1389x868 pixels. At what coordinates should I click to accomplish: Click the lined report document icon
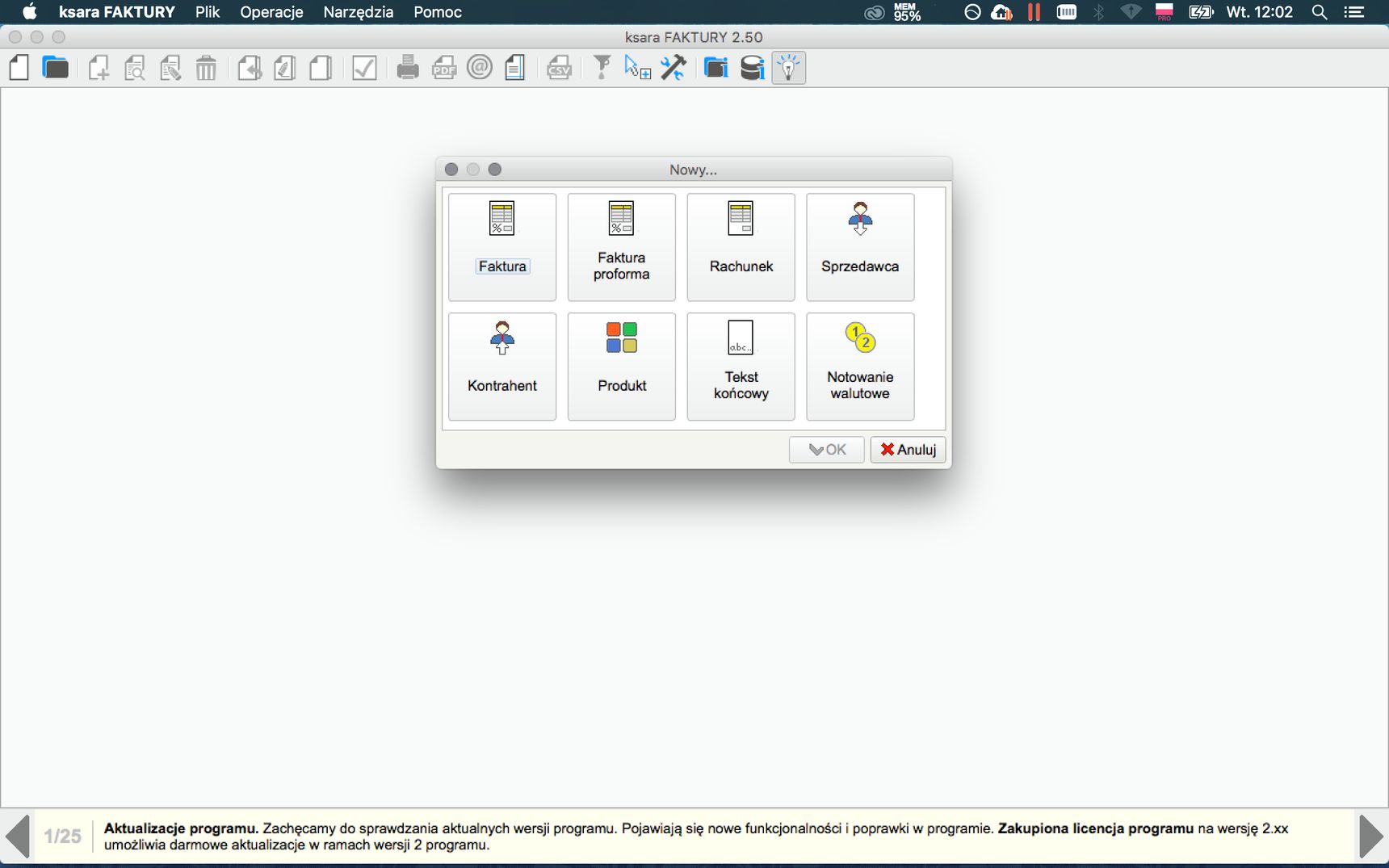[515, 68]
